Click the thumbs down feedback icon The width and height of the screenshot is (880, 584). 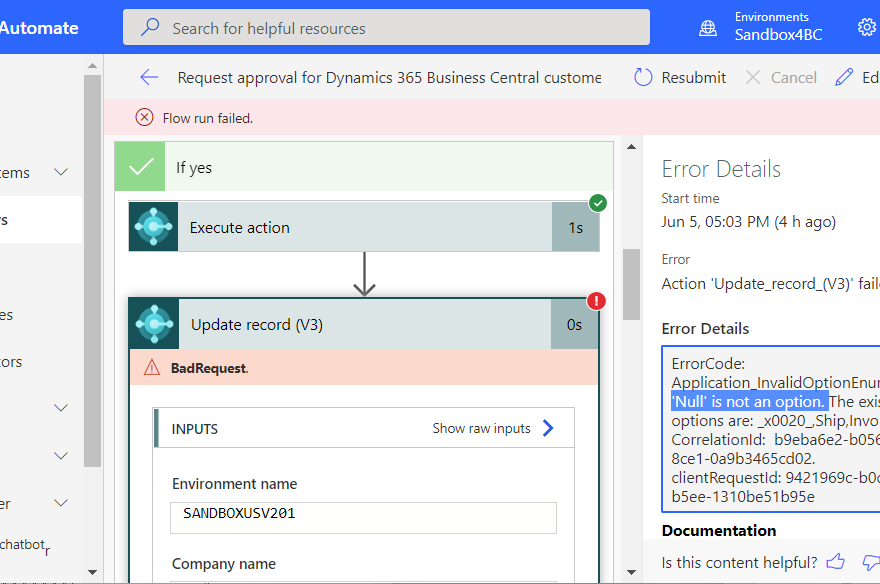click(x=871, y=562)
